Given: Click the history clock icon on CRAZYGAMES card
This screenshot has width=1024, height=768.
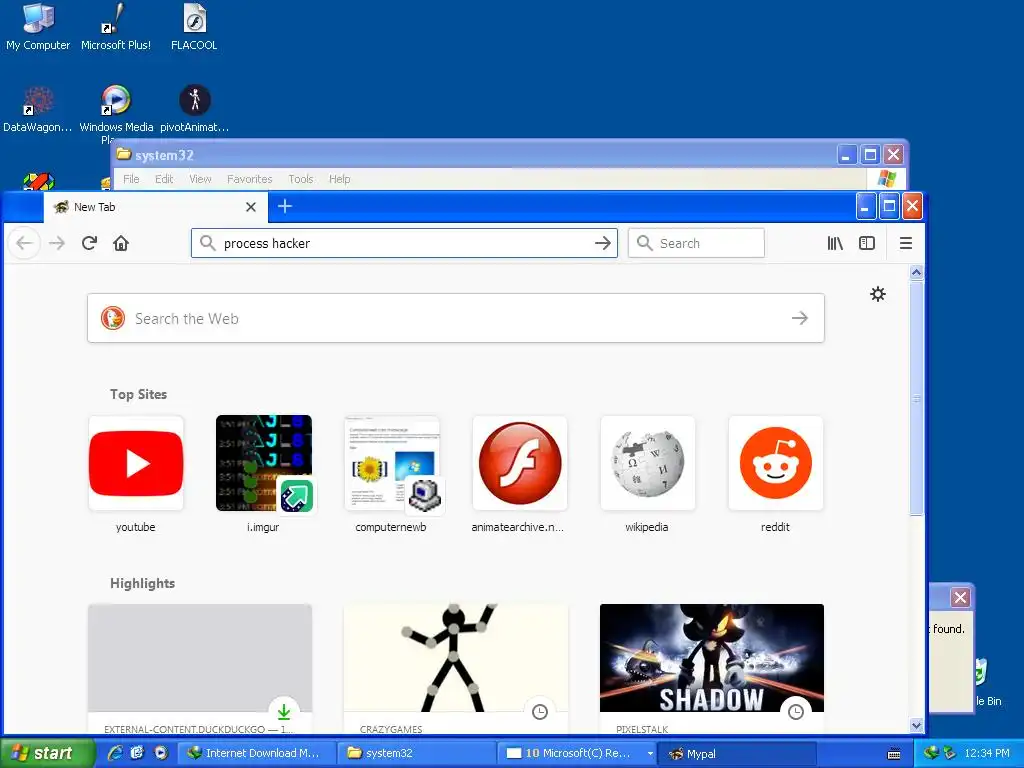Looking at the screenshot, I should point(539,712).
